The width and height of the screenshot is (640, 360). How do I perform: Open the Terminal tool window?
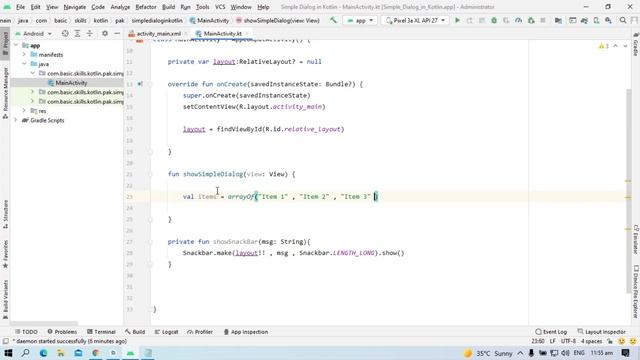point(101,332)
